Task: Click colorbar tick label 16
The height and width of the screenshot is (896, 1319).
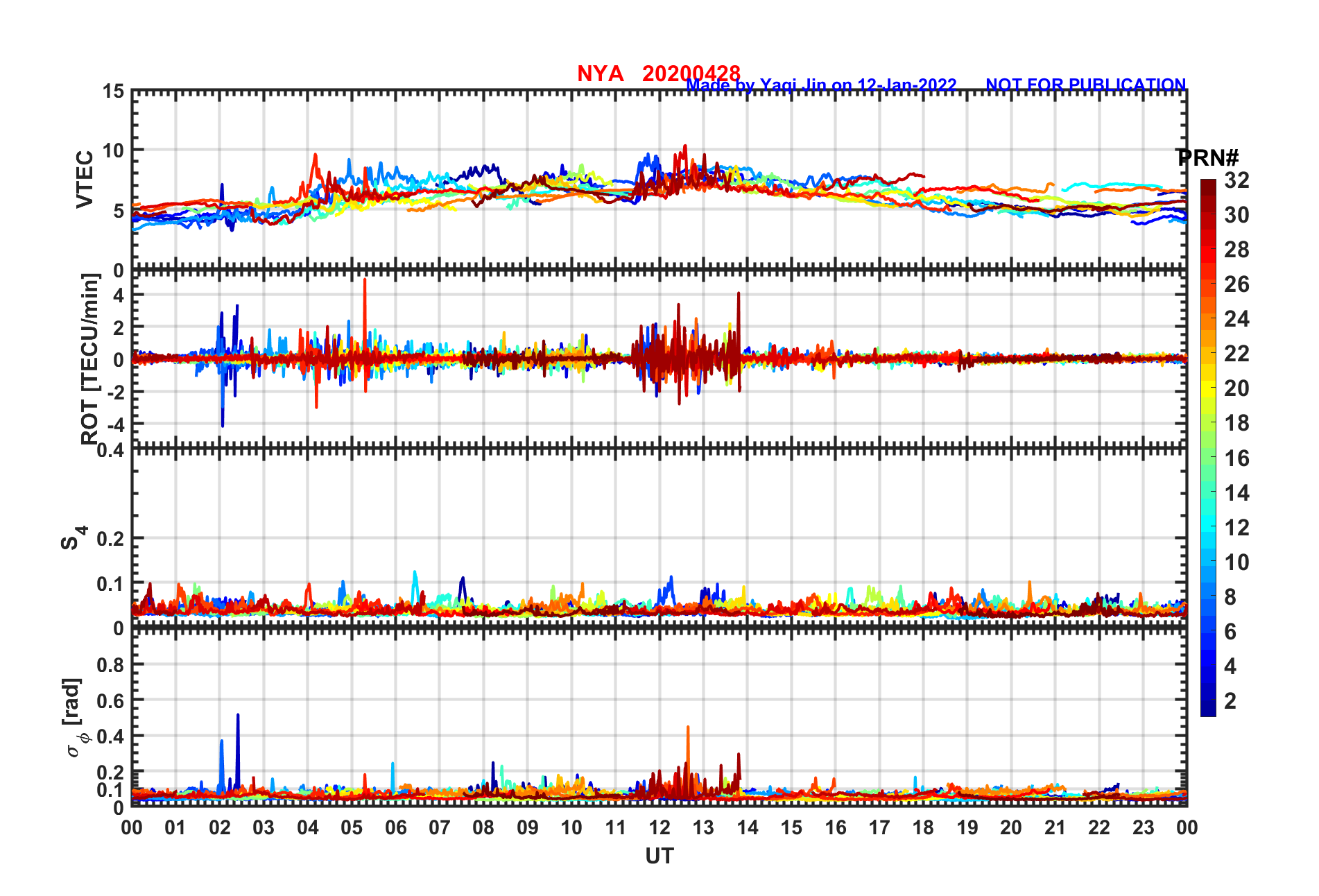Action: point(1236,458)
